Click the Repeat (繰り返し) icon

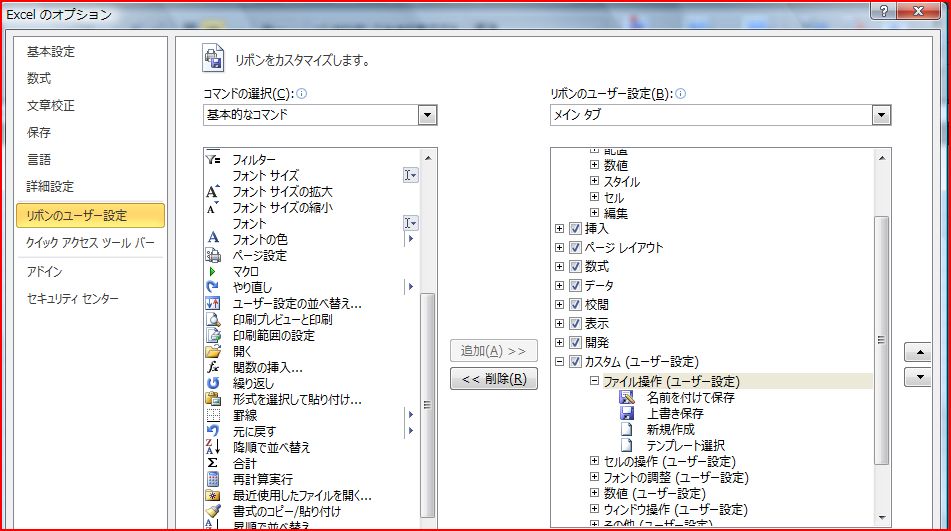[213, 383]
